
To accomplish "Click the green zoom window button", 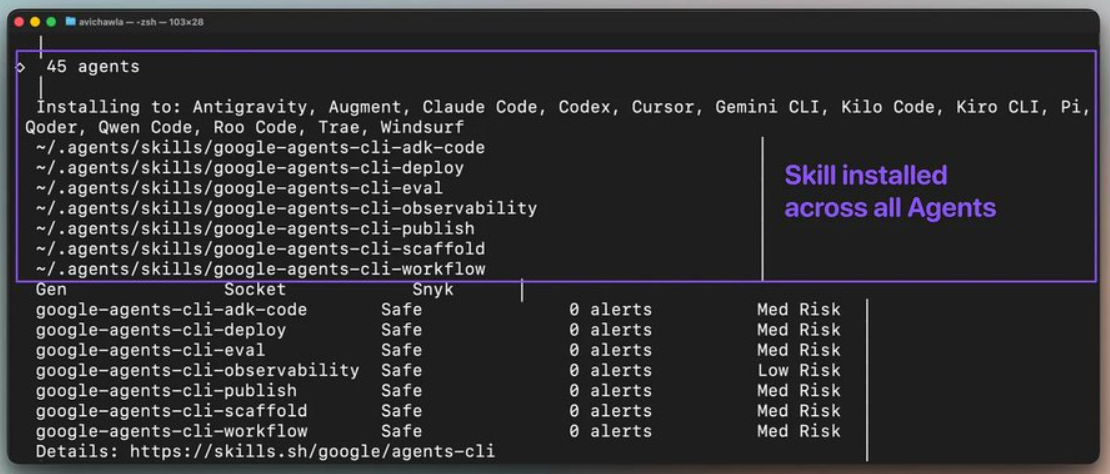I will coord(51,22).
